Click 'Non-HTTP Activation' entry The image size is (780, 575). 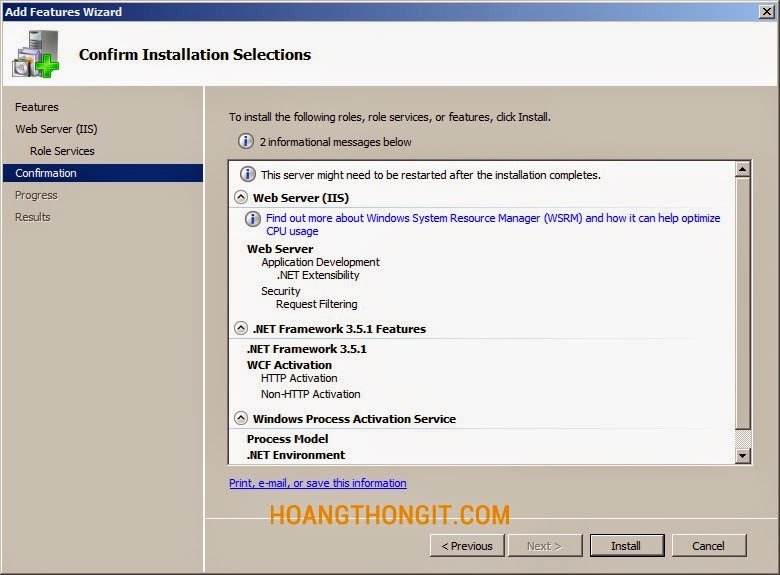tap(310, 394)
